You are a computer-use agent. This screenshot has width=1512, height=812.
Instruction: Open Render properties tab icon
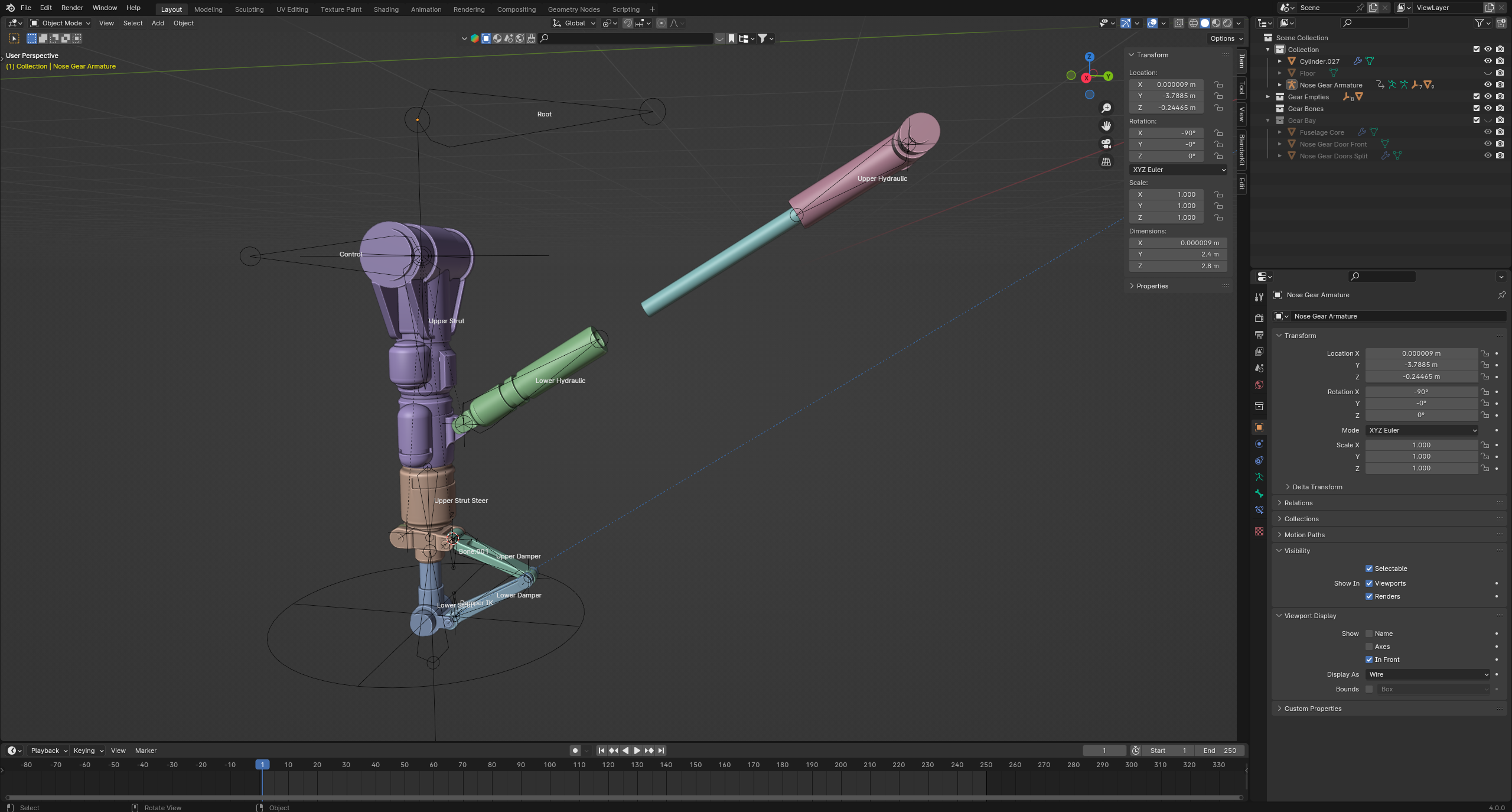(x=1259, y=318)
